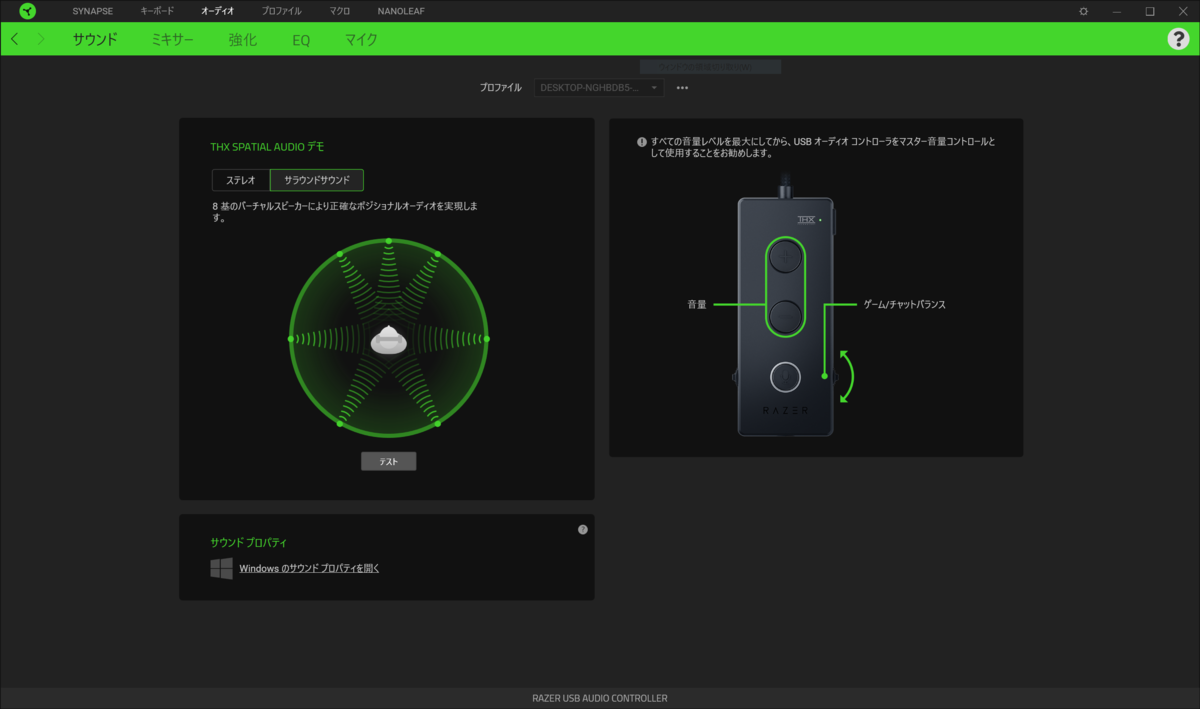Click the left virtual speaker dot

[291, 339]
